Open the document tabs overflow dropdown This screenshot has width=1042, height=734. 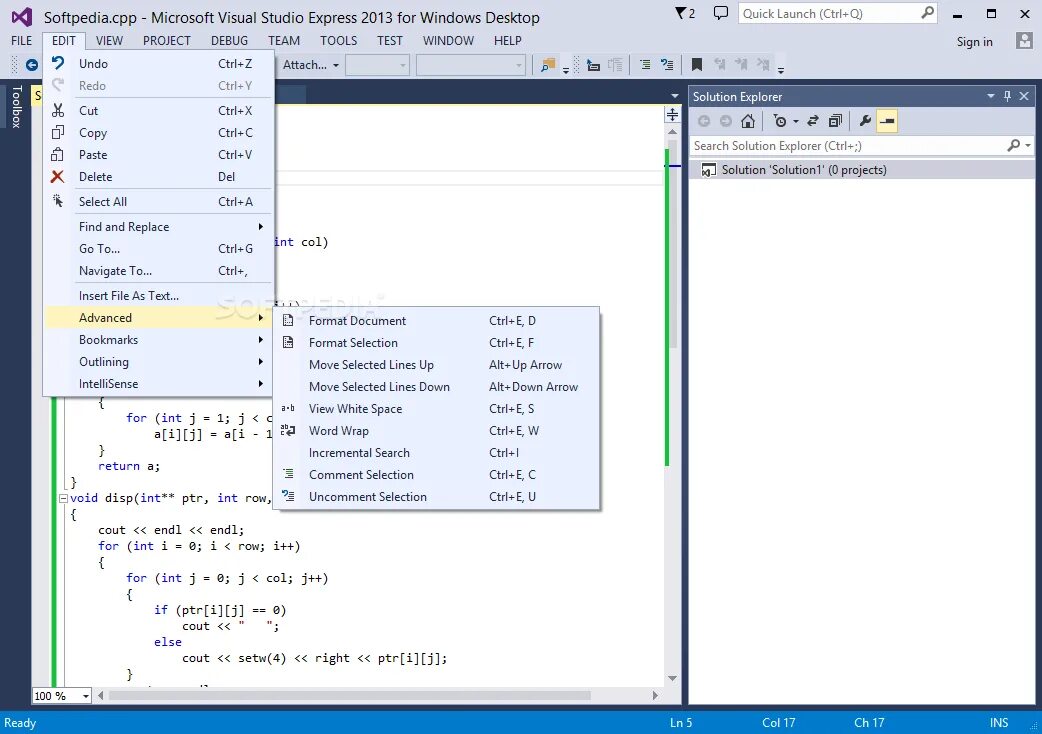pyautogui.click(x=675, y=96)
